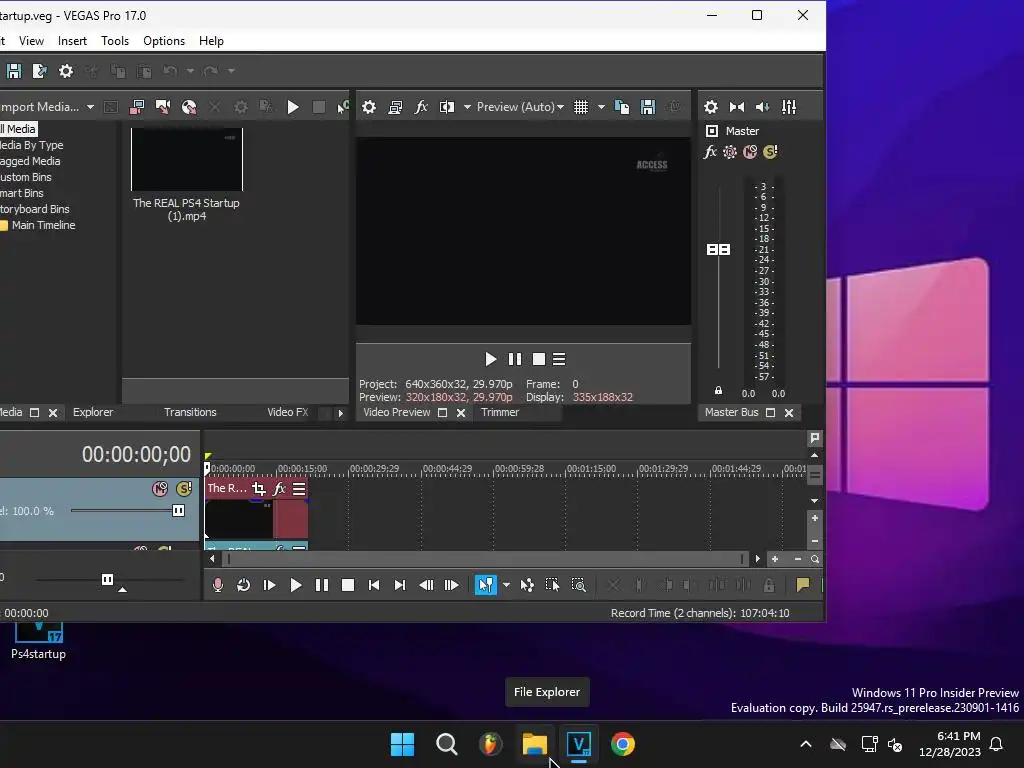Save the project with the toolbar Save icon

click(14, 71)
